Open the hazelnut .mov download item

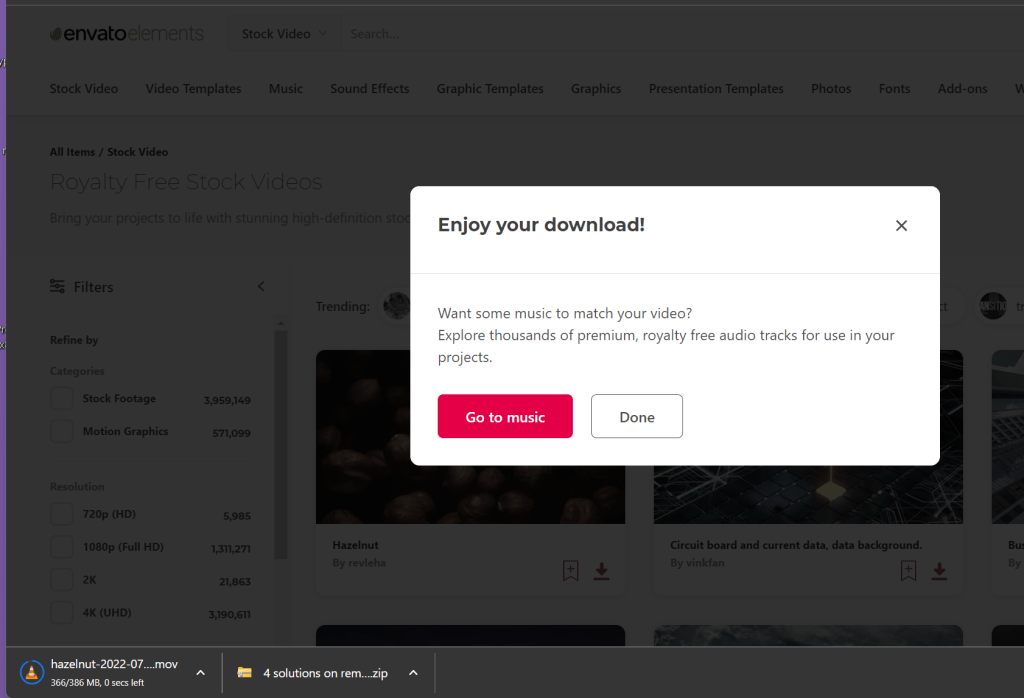[114, 673]
